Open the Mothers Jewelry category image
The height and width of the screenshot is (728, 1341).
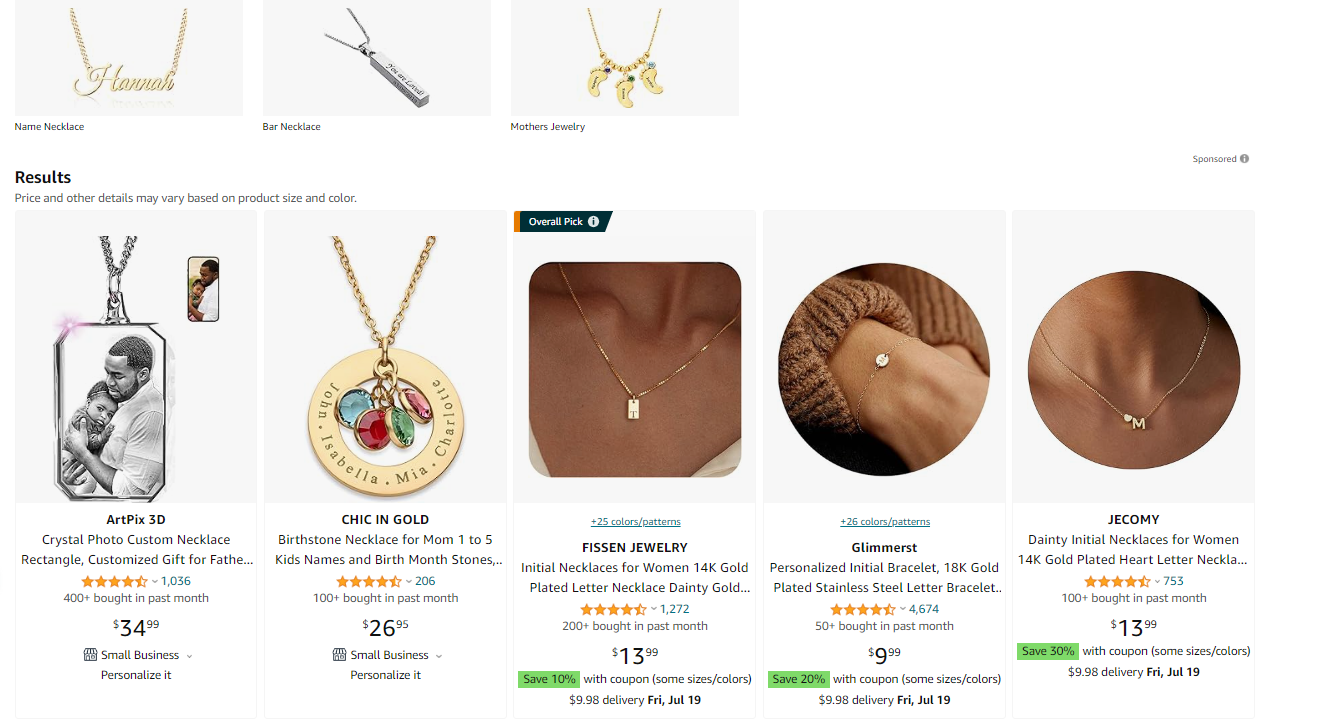625,58
